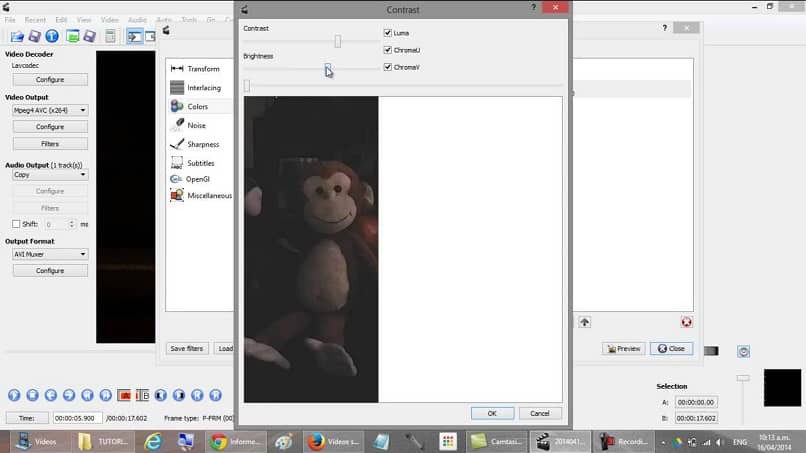Set selection marker B icon
This screenshot has height=453, width=806.
tap(142, 395)
